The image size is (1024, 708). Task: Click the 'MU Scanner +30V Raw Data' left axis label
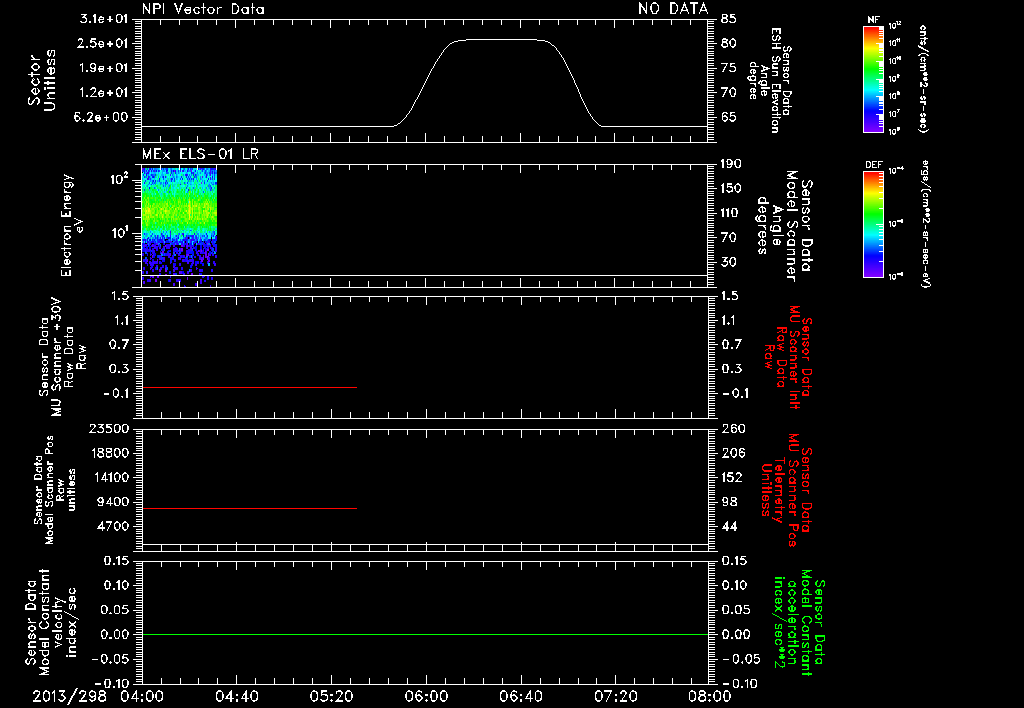61,357
